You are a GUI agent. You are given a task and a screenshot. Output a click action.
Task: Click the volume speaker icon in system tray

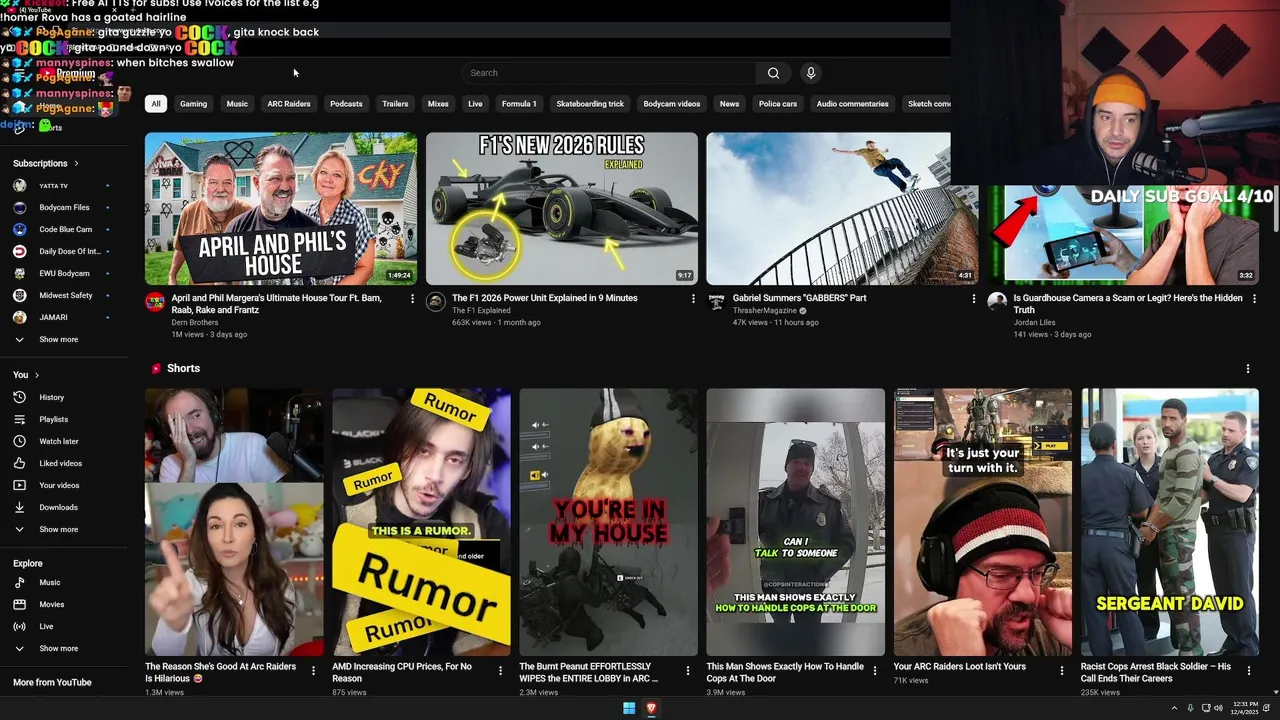tap(1220, 708)
